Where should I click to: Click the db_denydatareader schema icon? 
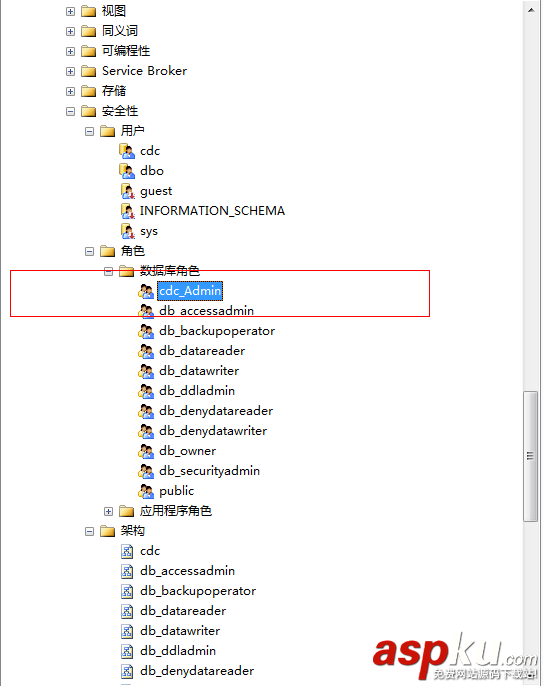pyautogui.click(x=127, y=672)
